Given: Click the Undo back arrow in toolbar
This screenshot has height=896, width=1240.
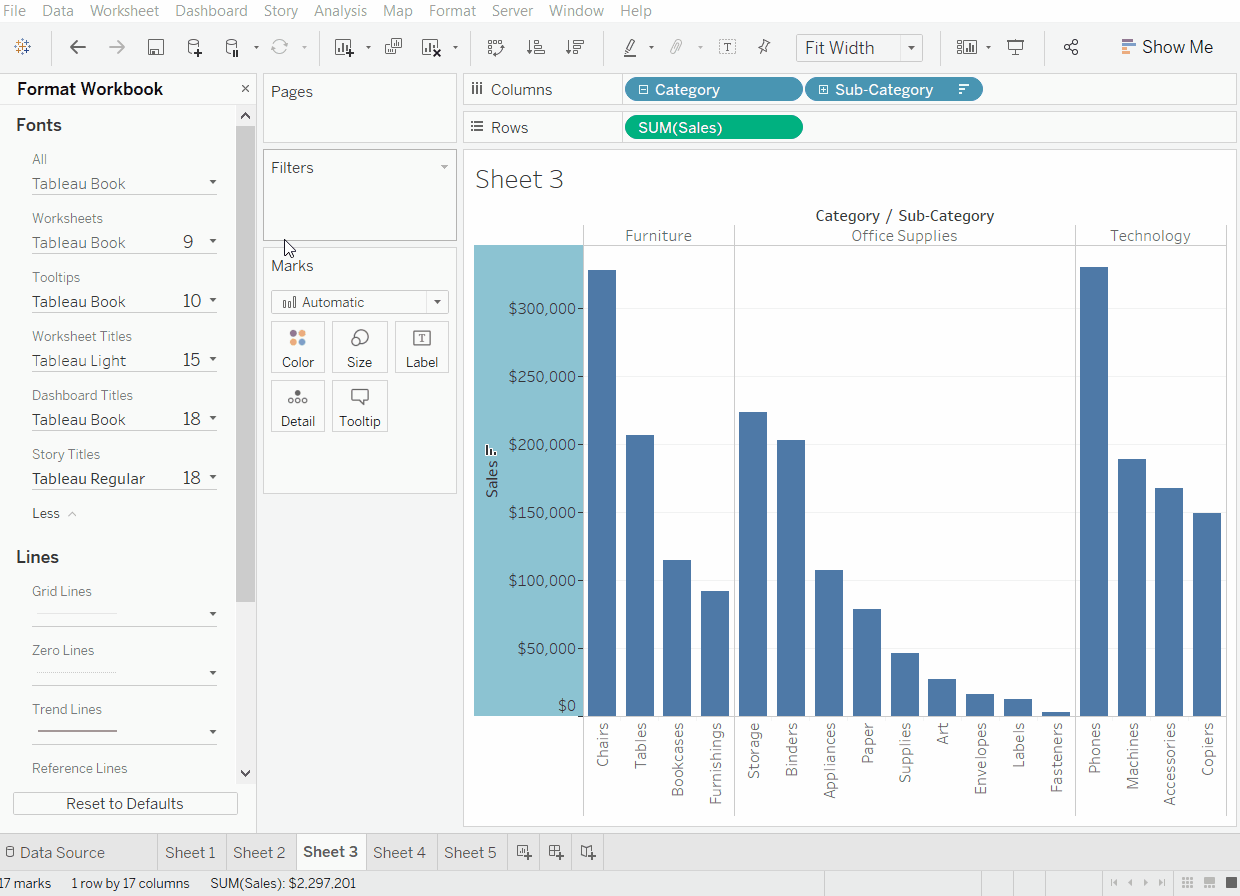Looking at the screenshot, I should [78, 47].
